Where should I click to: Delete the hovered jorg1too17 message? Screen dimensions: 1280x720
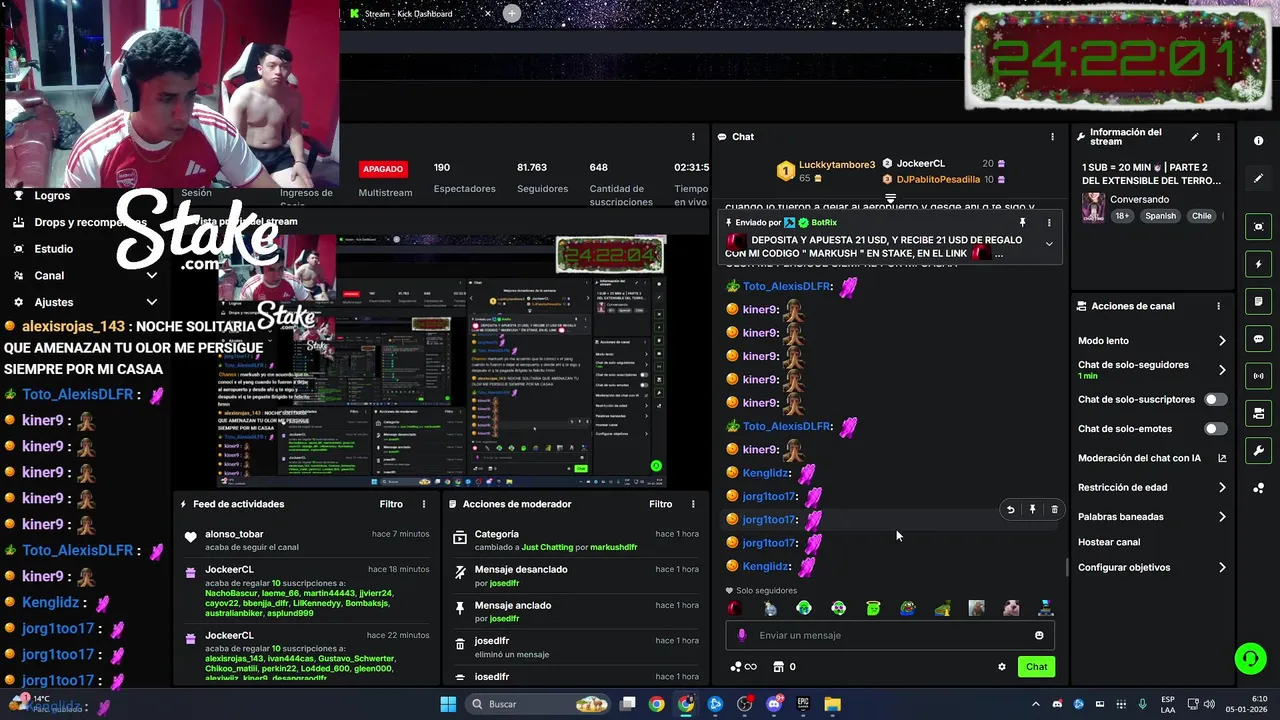tap(1054, 510)
